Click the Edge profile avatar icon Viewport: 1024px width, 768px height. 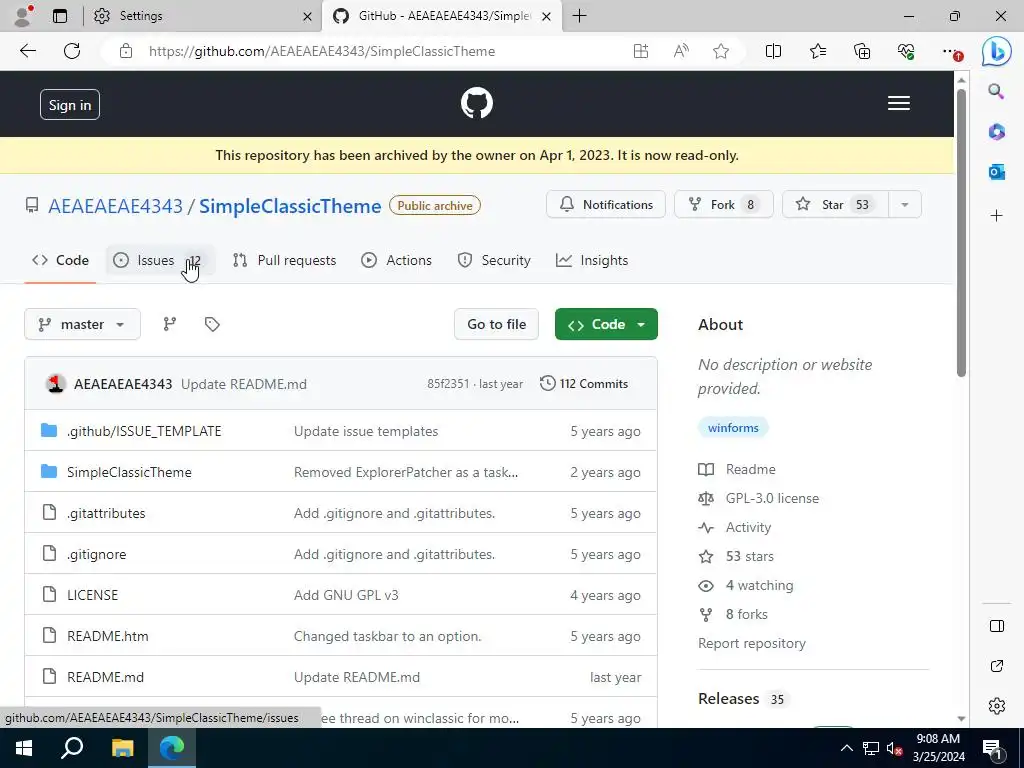click(x=23, y=16)
